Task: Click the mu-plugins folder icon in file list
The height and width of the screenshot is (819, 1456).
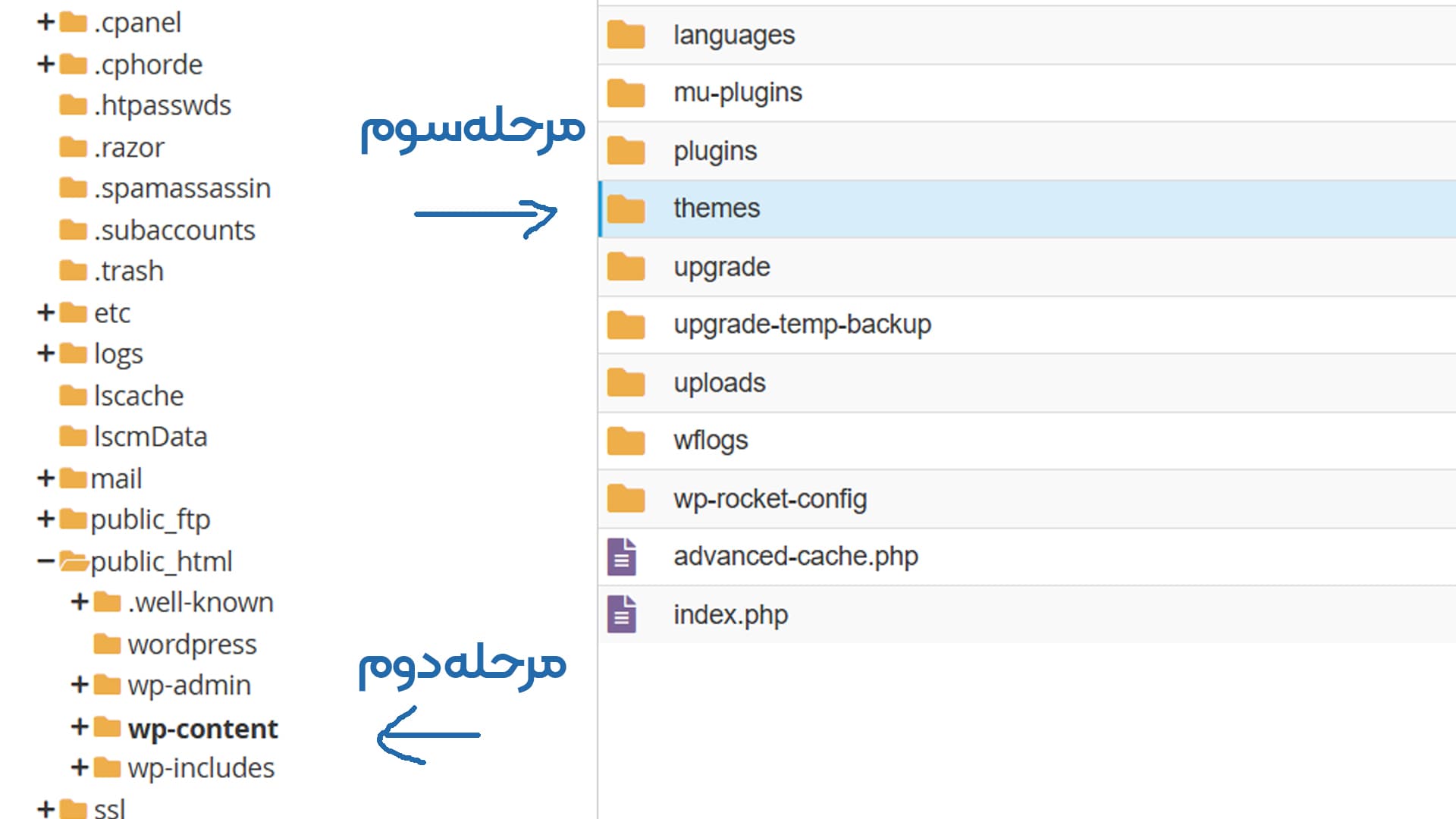Action: coord(626,93)
